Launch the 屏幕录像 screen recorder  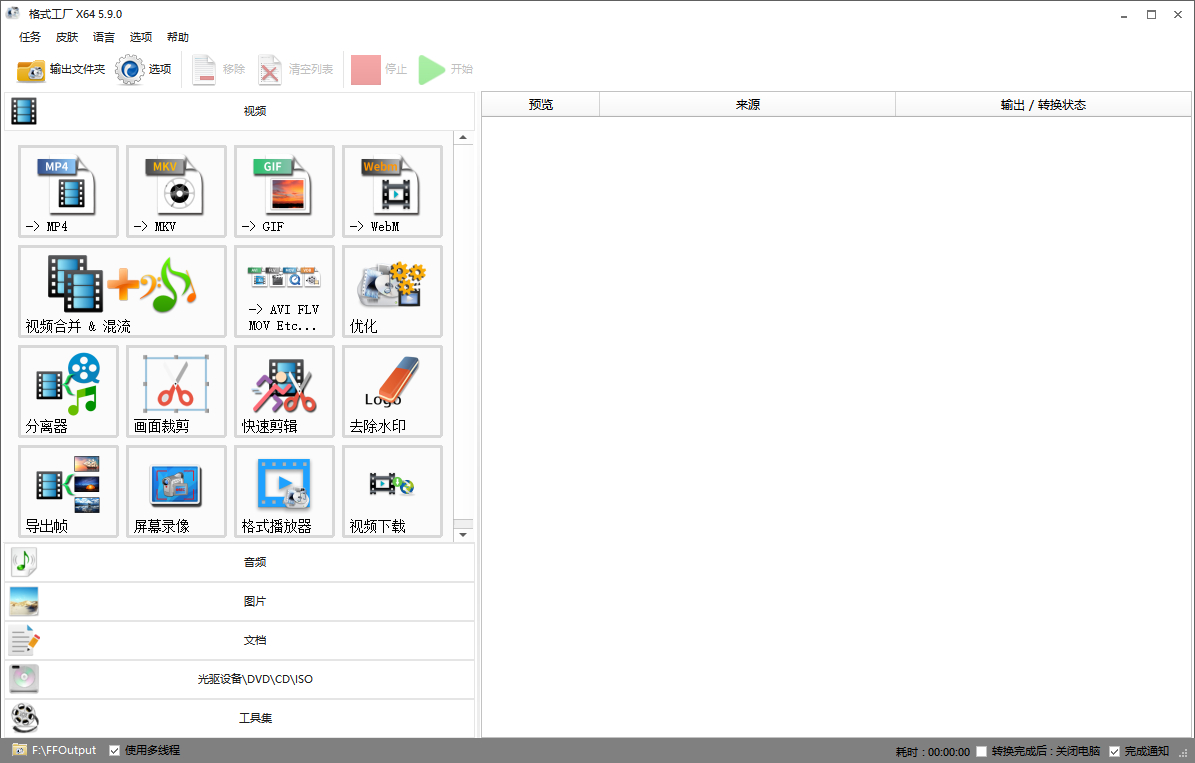pyautogui.click(x=176, y=491)
